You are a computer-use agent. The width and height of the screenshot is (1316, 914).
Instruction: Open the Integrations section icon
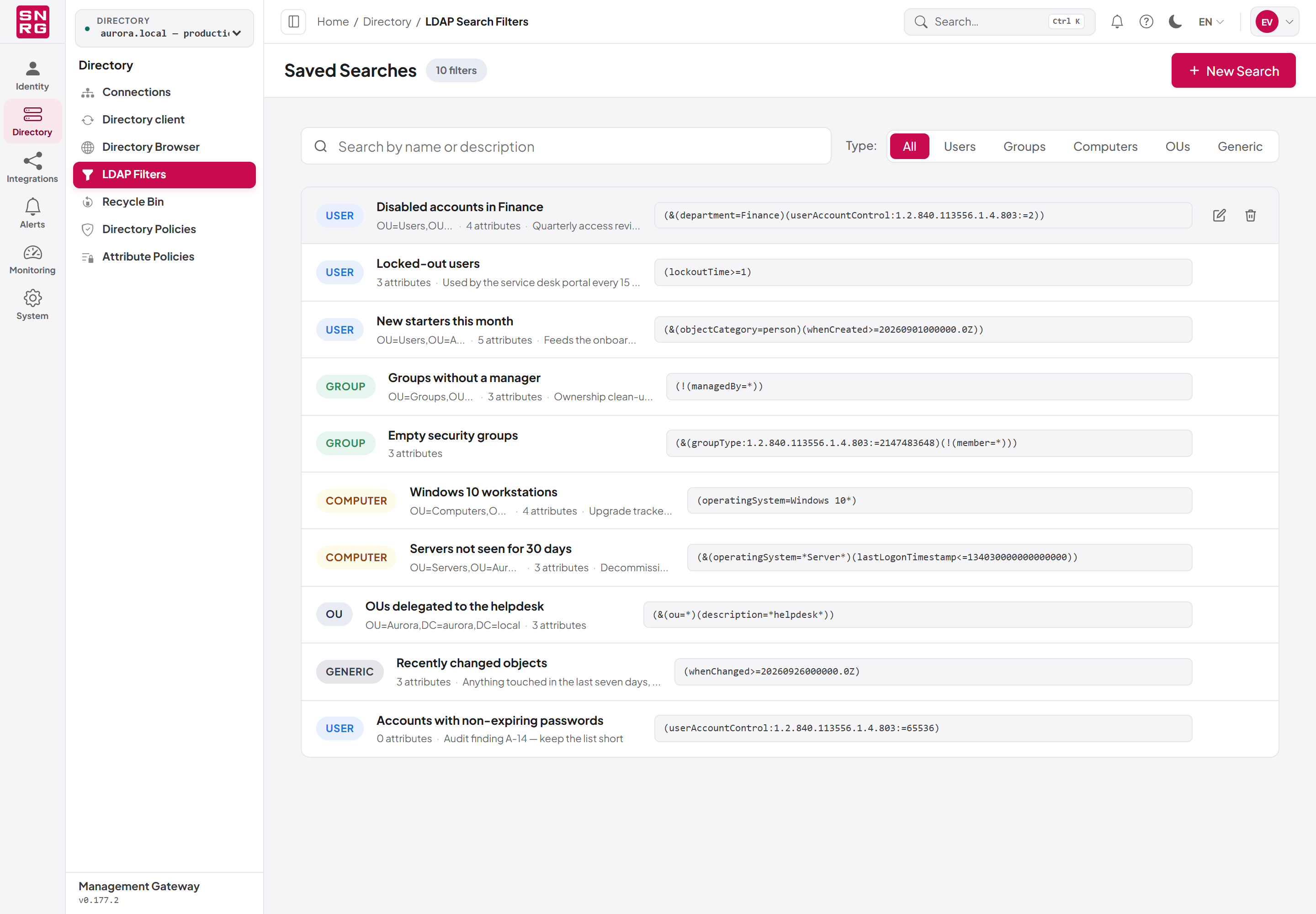pos(32,161)
